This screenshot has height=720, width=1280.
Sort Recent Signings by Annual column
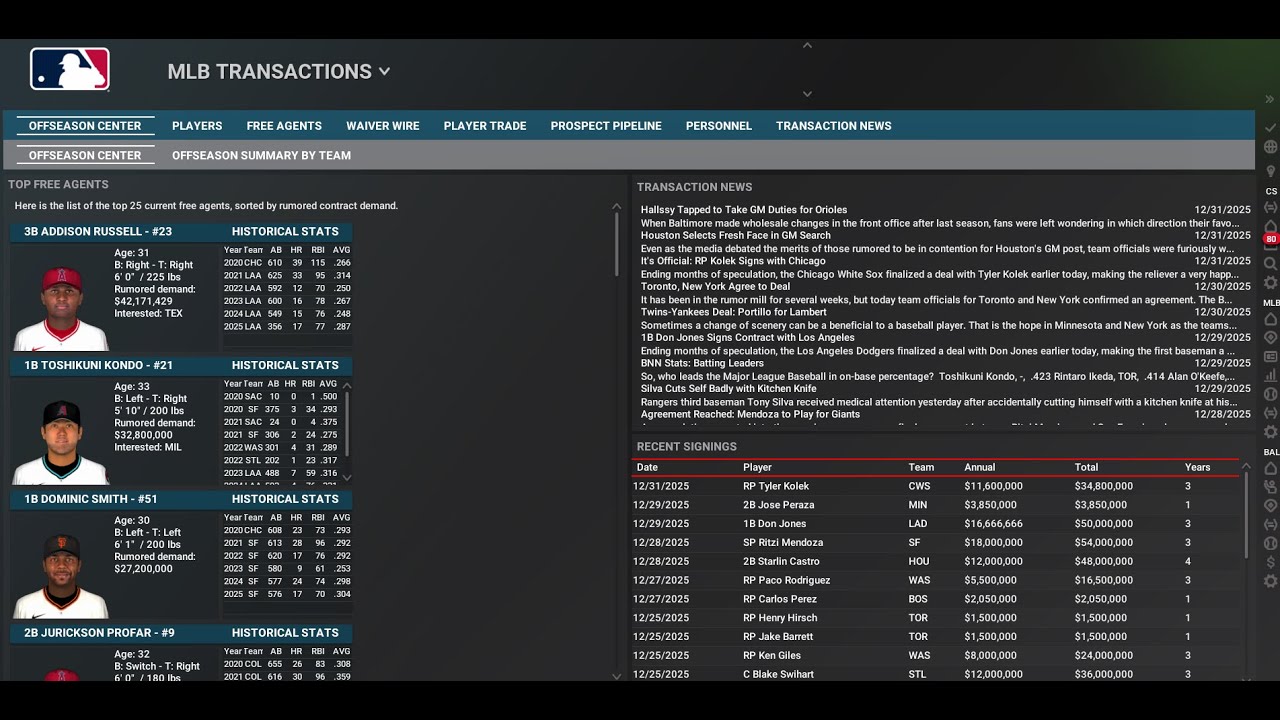pyautogui.click(x=980, y=467)
